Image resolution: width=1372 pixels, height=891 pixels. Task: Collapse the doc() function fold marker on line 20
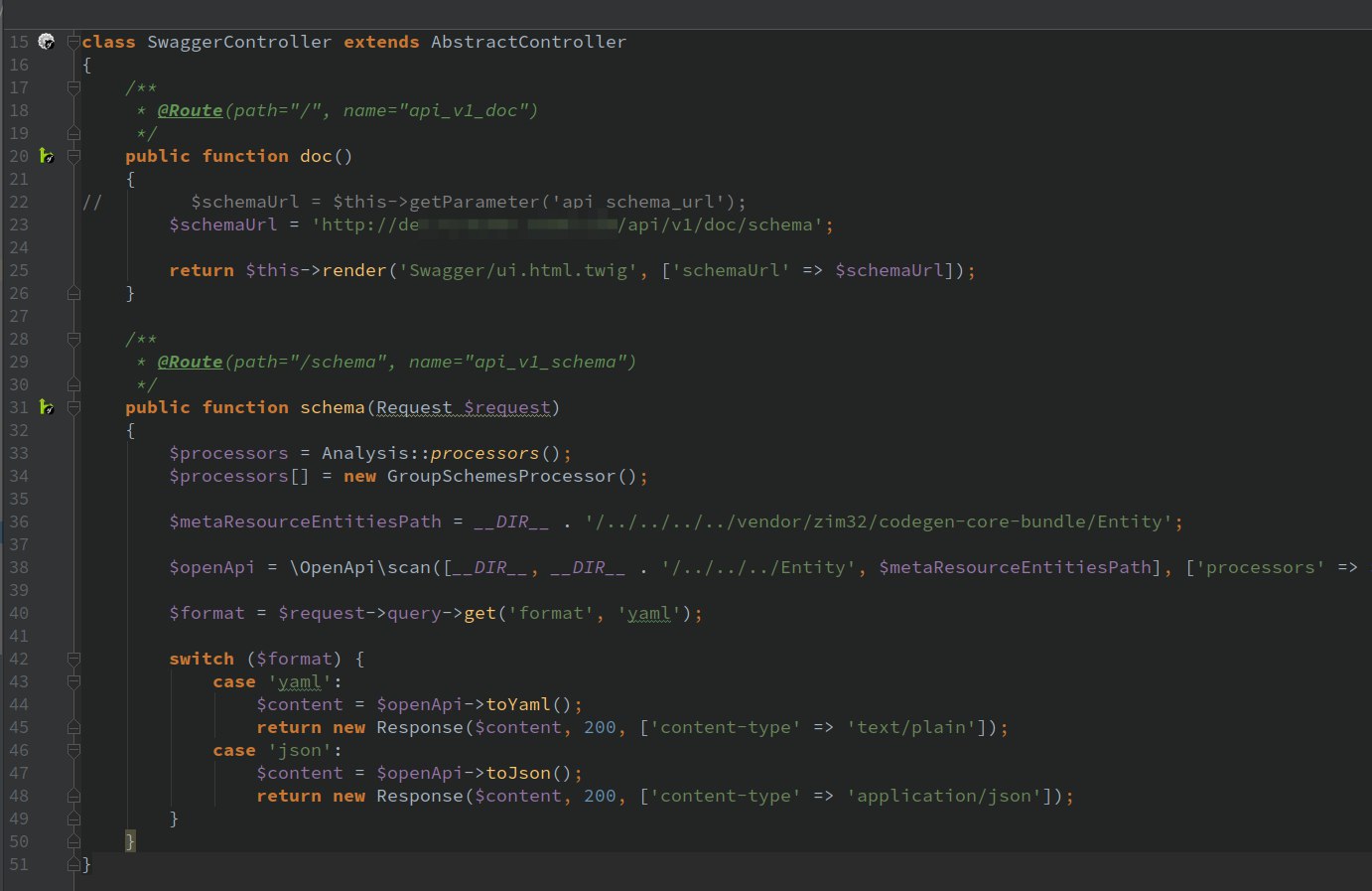73,156
